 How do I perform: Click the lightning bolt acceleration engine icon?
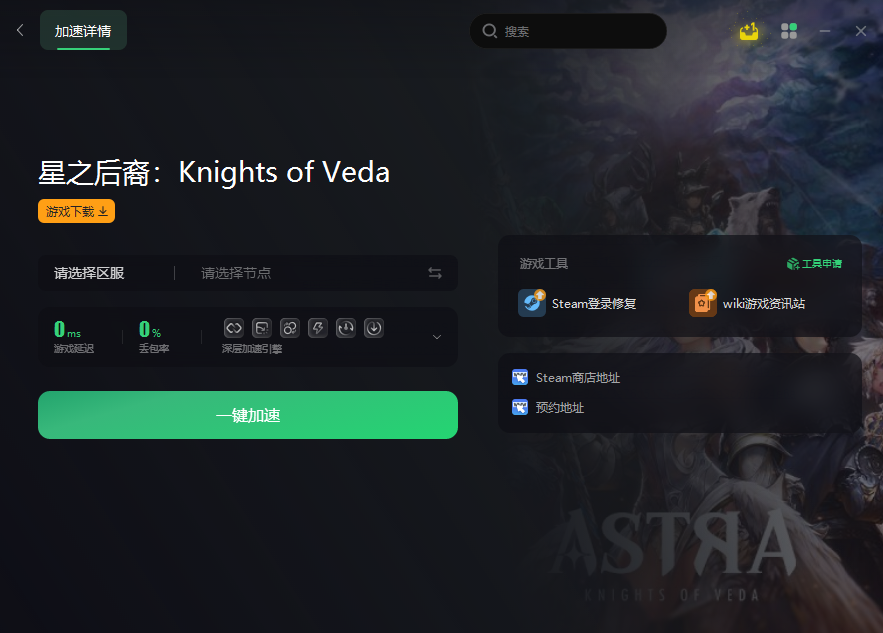[x=318, y=328]
